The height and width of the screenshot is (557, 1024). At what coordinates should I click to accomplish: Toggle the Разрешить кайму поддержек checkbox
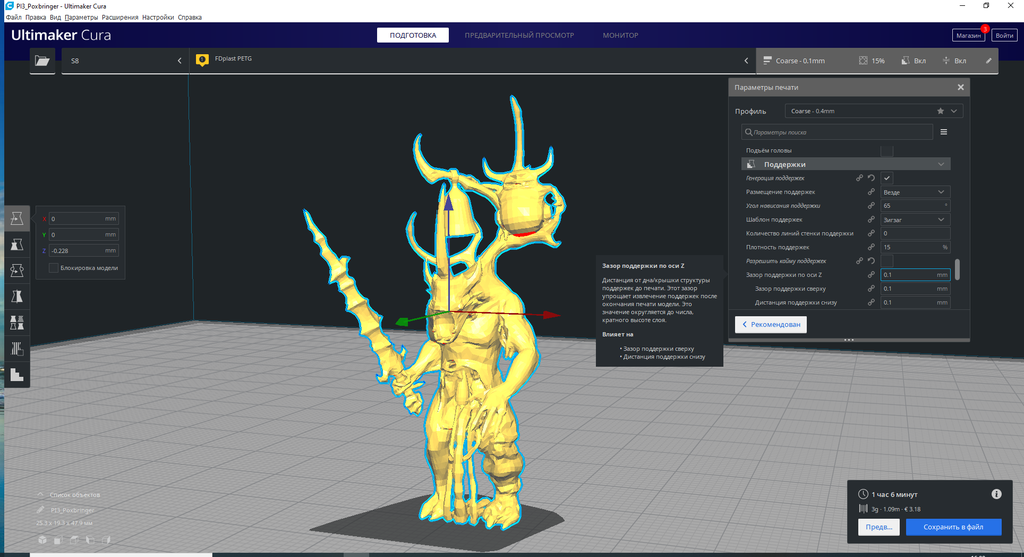[887, 261]
